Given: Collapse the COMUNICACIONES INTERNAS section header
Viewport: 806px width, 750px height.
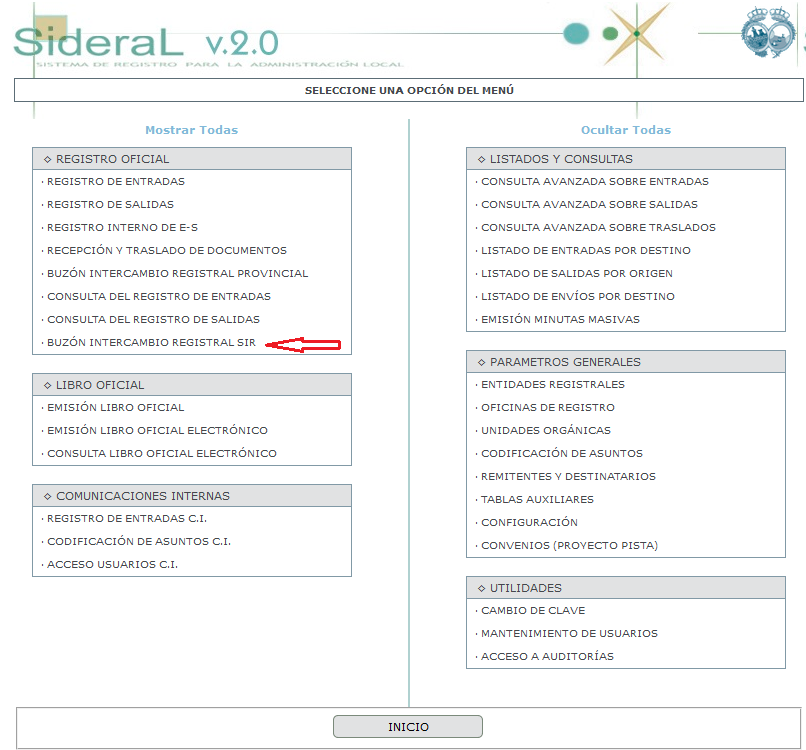Looking at the screenshot, I should click(192, 496).
